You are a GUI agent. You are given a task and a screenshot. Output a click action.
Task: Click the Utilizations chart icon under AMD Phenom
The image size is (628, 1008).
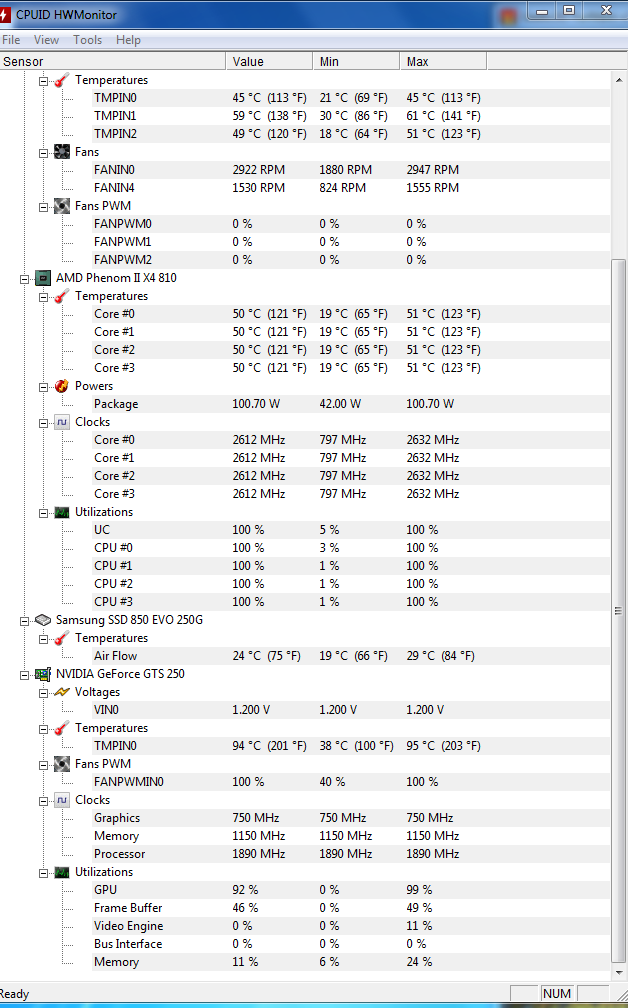(62, 512)
